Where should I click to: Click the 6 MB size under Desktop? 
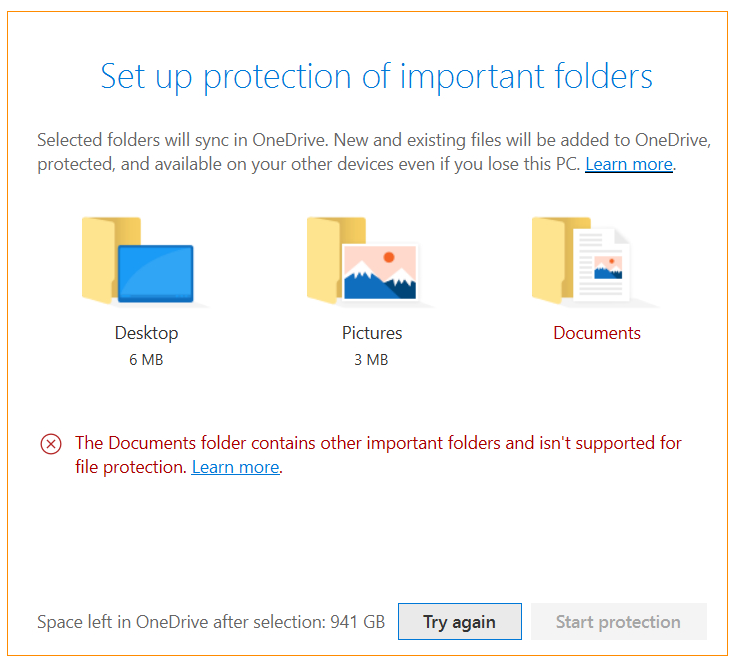(x=146, y=360)
